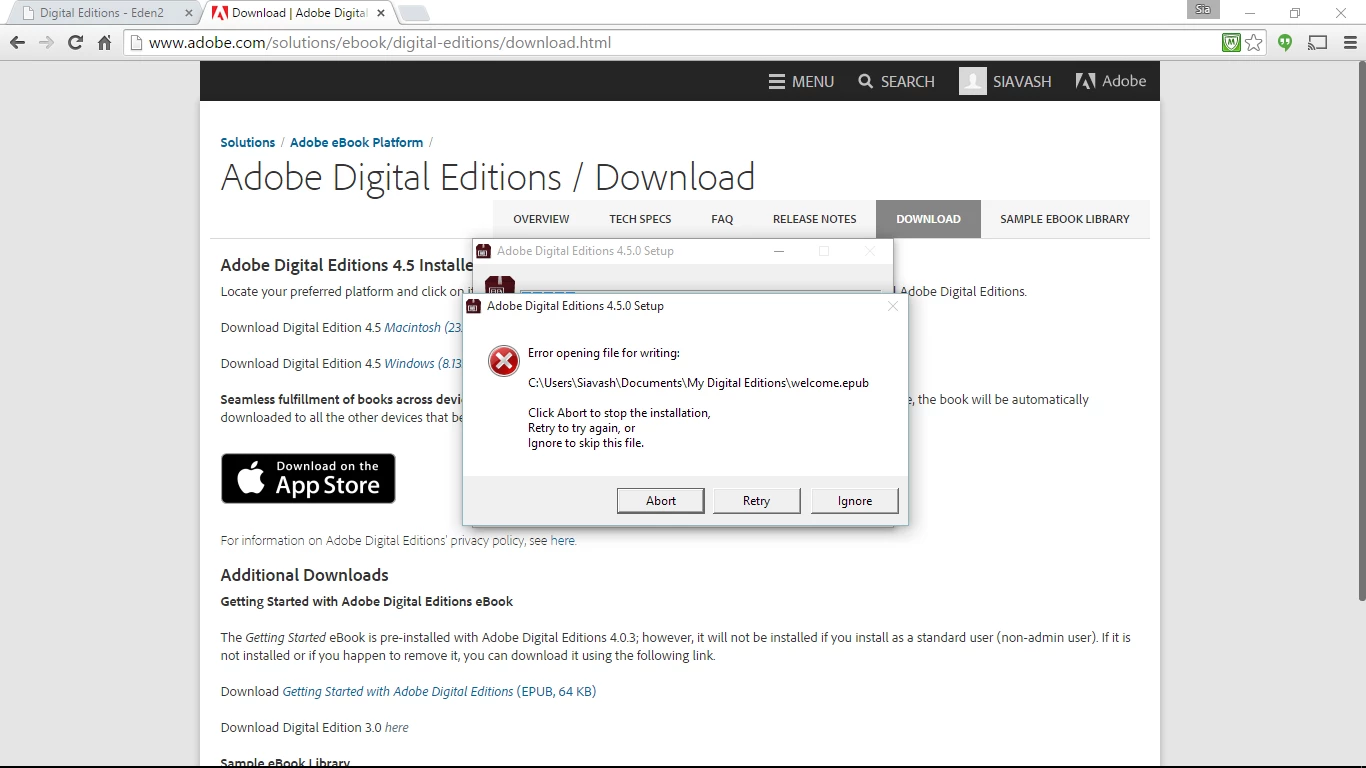Open the RELEASE NOTES tab
This screenshot has width=1366, height=768.
pos(814,219)
